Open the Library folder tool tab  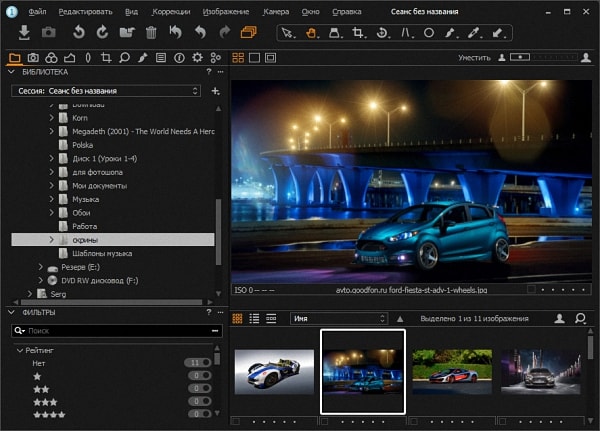click(x=15, y=58)
